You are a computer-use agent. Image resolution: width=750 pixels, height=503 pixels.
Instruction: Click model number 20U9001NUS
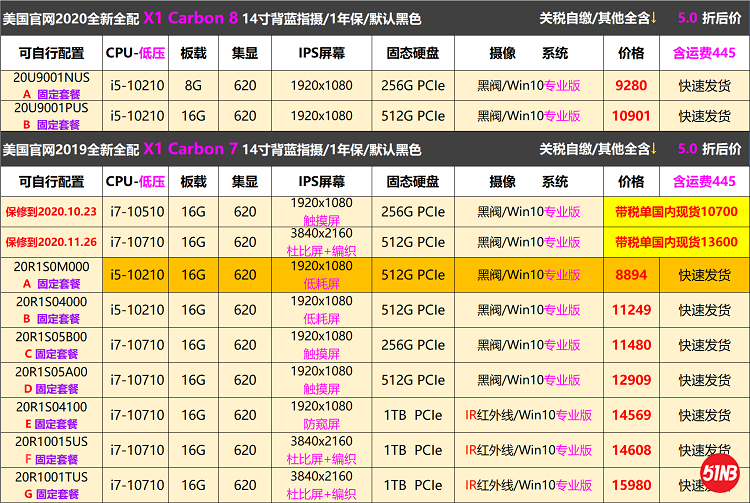(51, 79)
